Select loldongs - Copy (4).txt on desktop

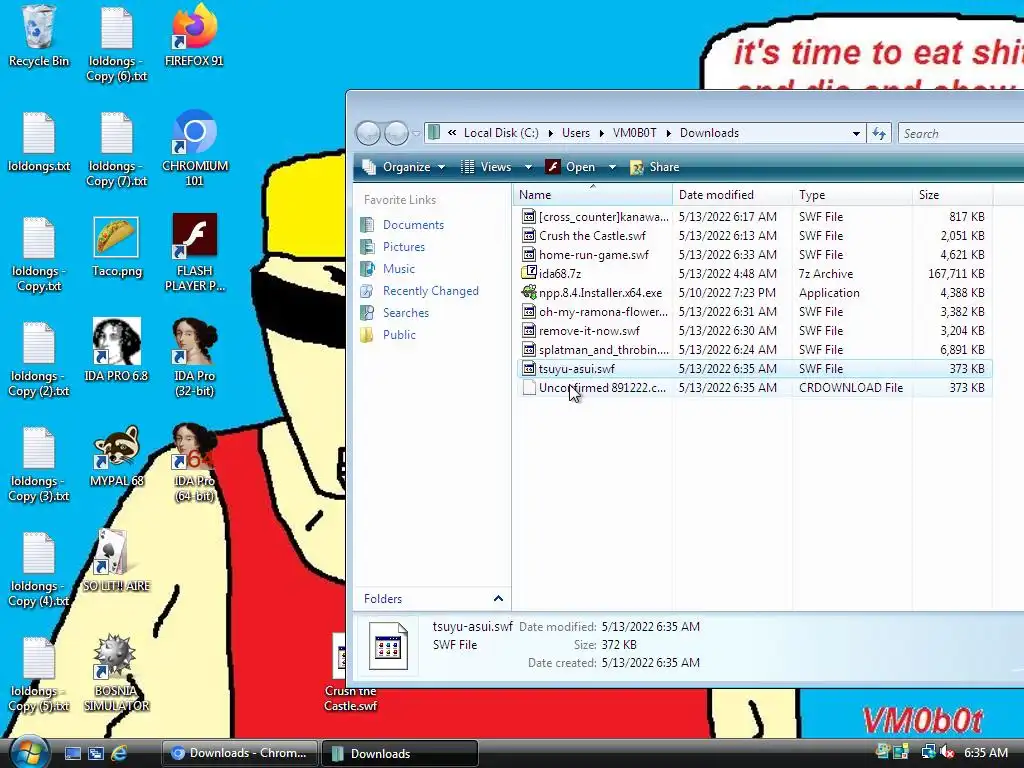point(39,569)
